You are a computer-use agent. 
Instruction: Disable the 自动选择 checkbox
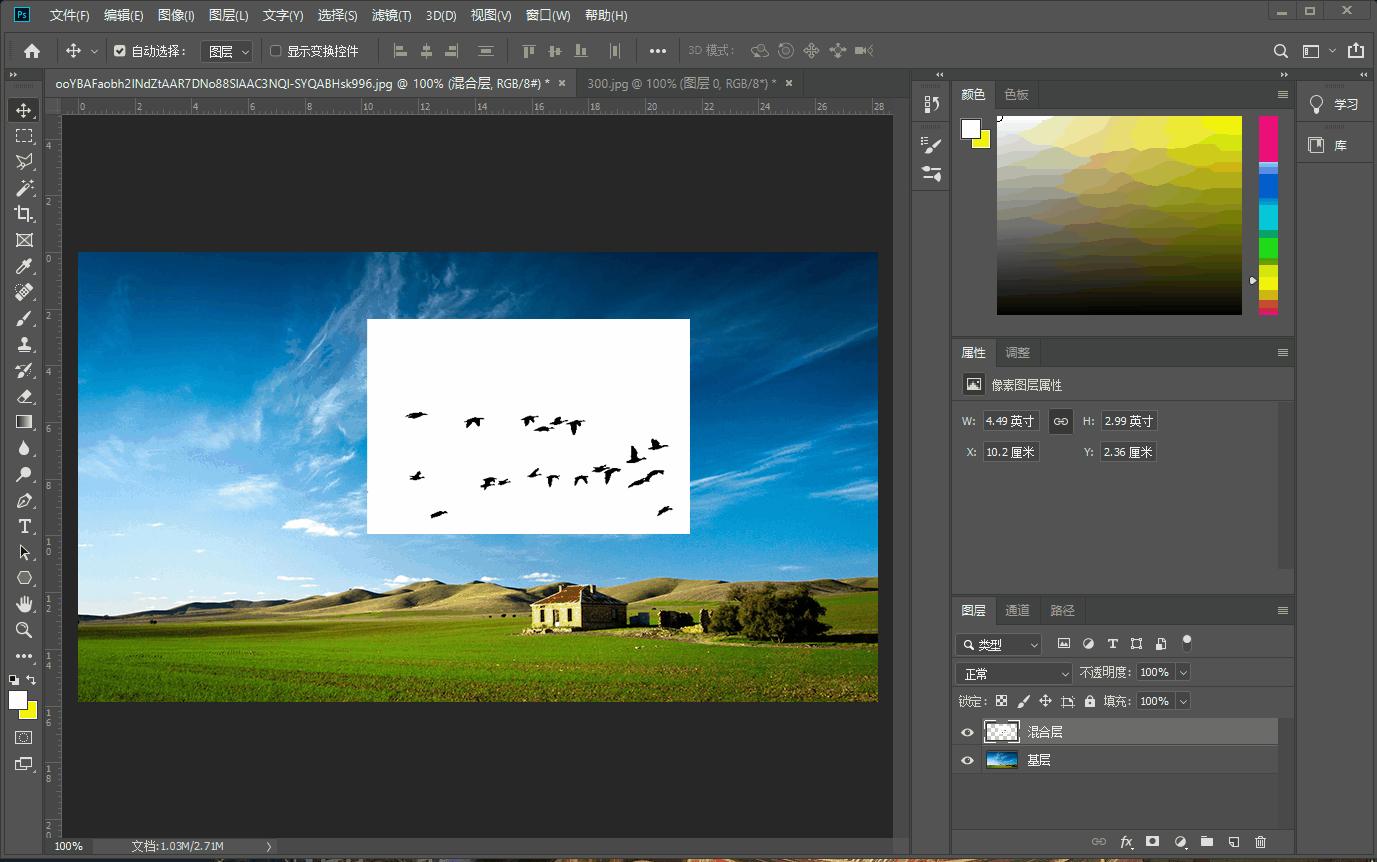(x=120, y=51)
